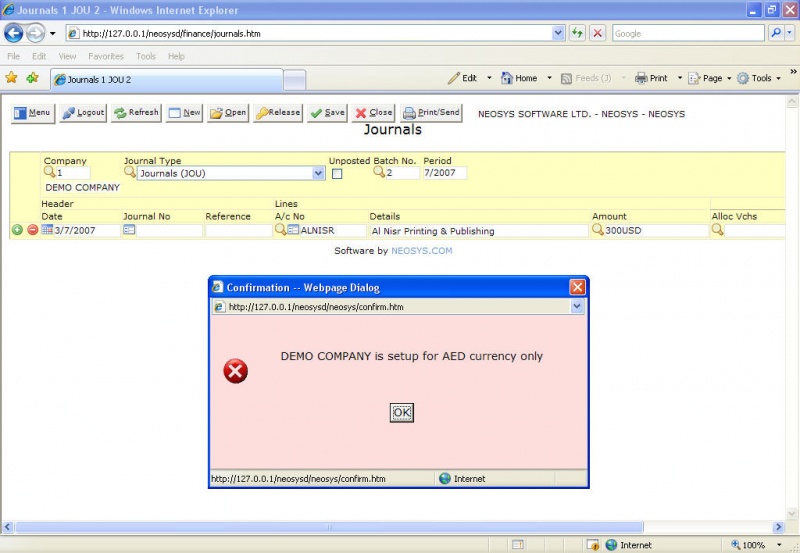This screenshot has width=800, height=553.
Task: Click the browser Forward button
Action: (x=35, y=34)
